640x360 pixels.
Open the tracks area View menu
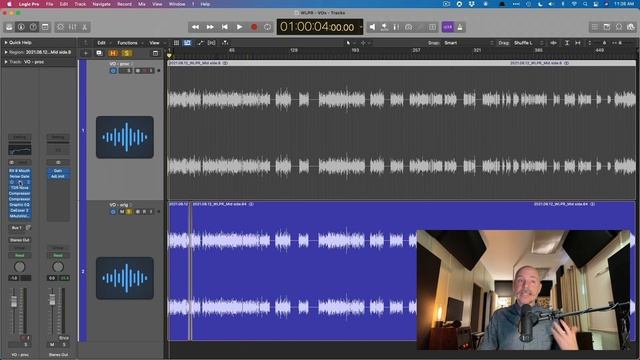point(154,43)
